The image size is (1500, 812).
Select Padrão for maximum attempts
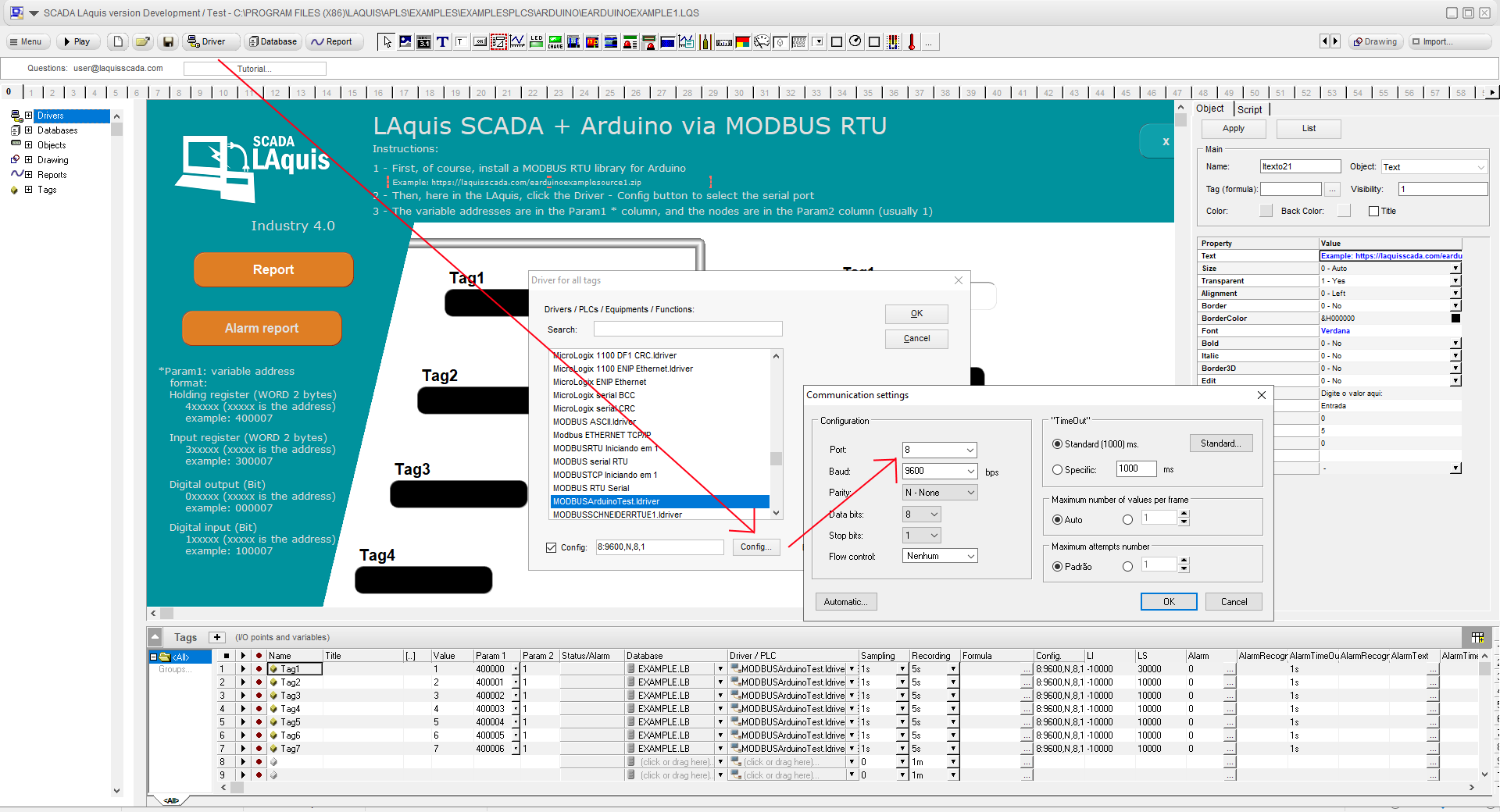(1057, 567)
